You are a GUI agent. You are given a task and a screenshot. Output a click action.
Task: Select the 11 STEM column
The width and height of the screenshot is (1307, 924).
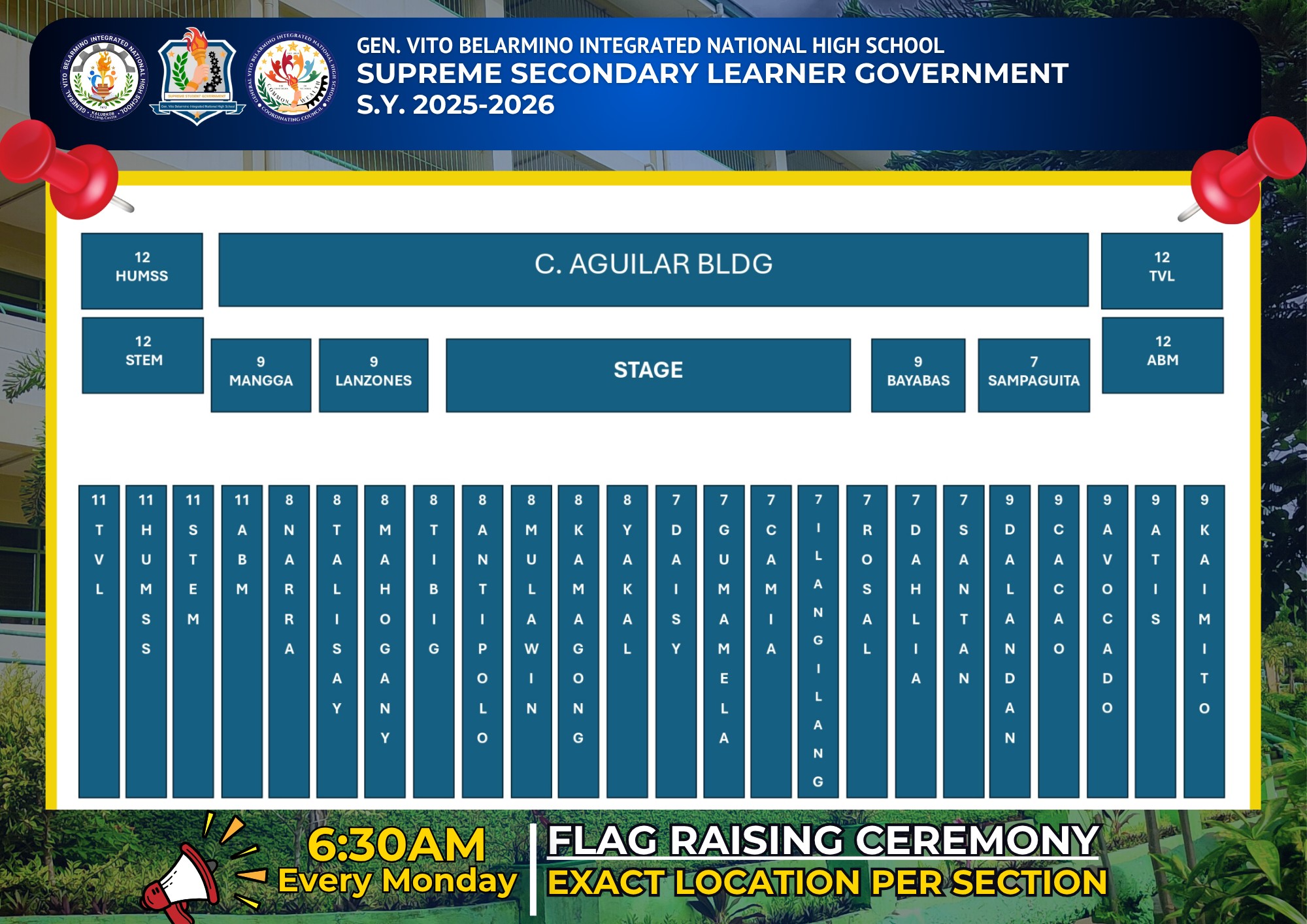click(193, 641)
